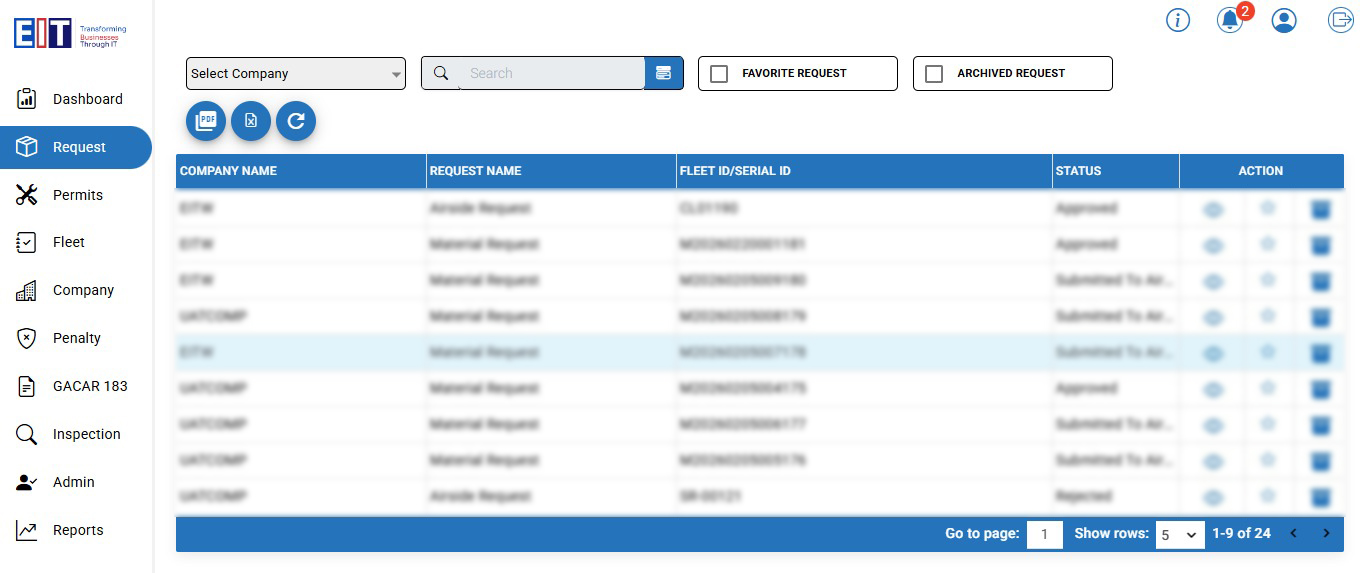
Task: Click the Action column header
Action: [x=1260, y=171]
